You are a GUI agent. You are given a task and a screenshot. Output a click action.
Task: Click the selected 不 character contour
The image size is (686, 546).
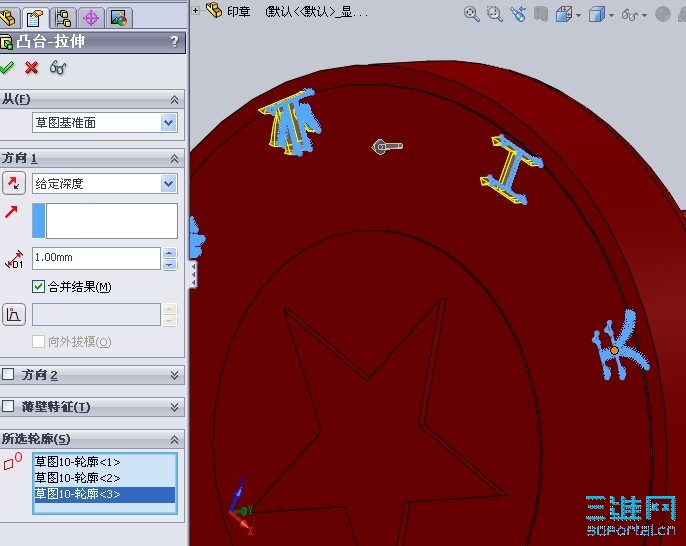click(290, 122)
